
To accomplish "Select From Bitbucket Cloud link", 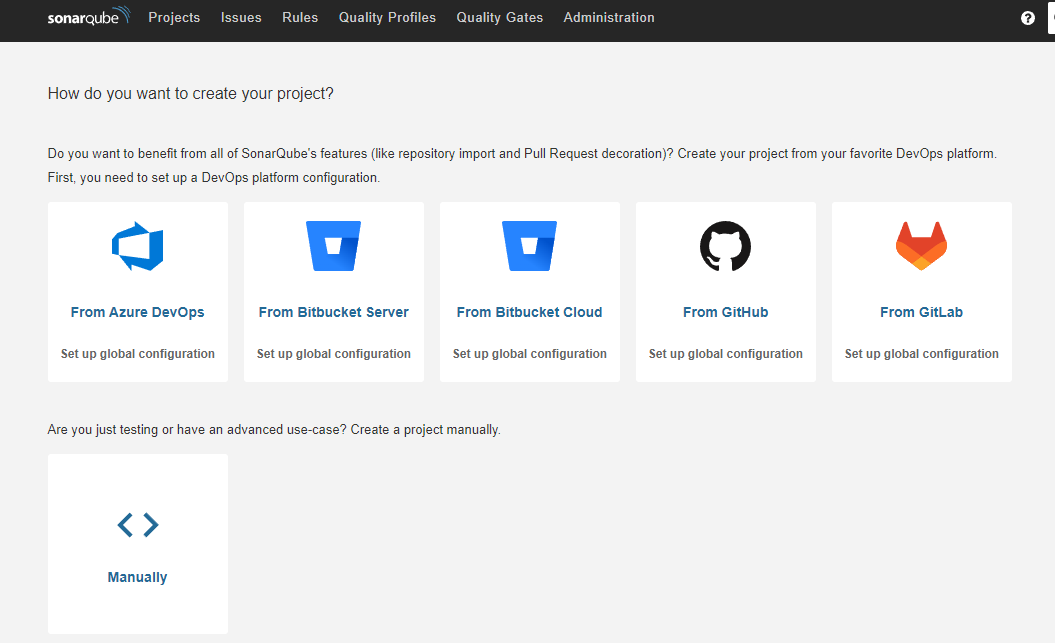I will [530, 312].
